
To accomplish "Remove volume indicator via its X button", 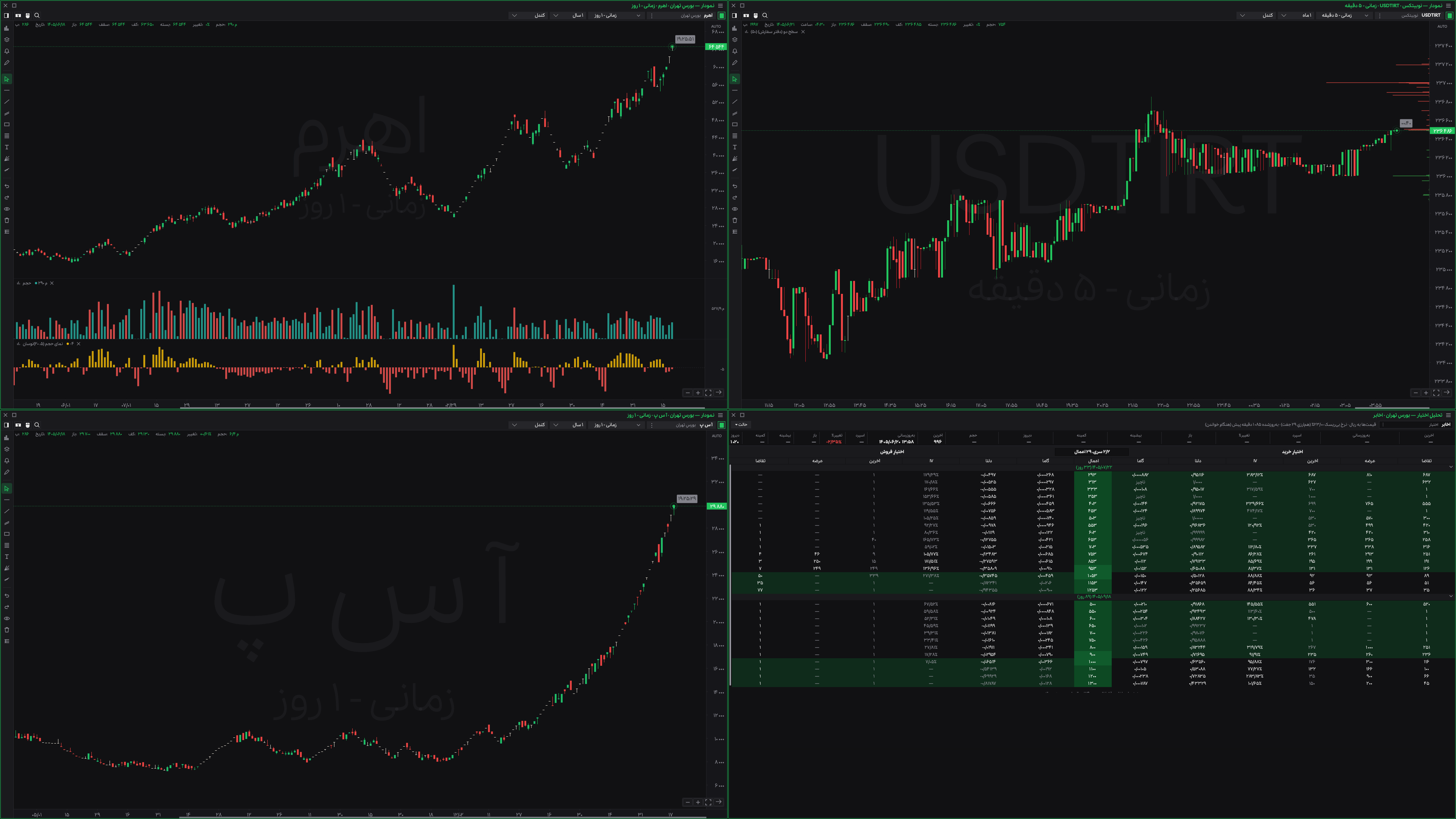I will pyautogui.click(x=52, y=283).
